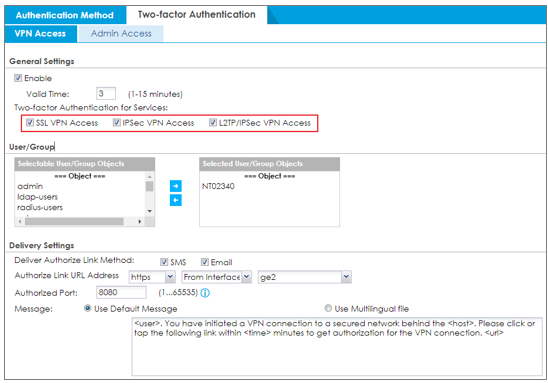Click the Authorized Port input field
Image resolution: width=548 pixels, height=383 pixels.
pos(121,292)
